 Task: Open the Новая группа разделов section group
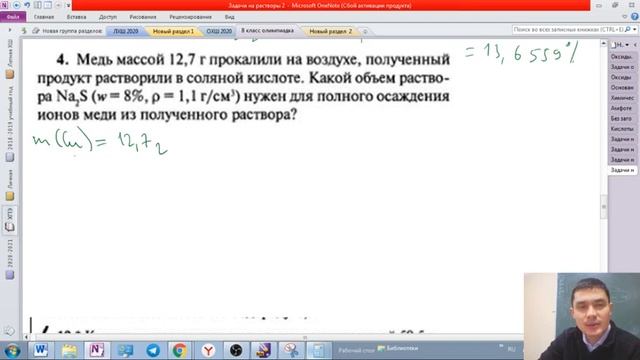click(68, 31)
